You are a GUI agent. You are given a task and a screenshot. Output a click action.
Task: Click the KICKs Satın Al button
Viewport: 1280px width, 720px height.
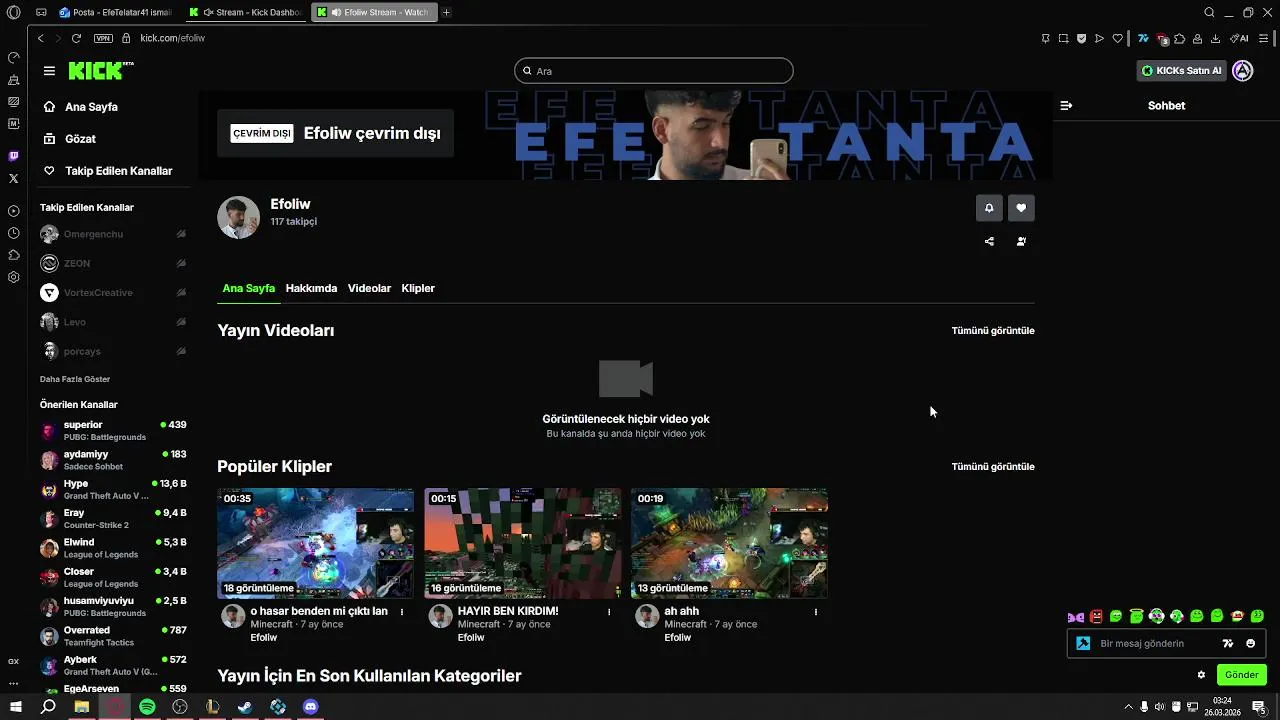pos(1182,71)
